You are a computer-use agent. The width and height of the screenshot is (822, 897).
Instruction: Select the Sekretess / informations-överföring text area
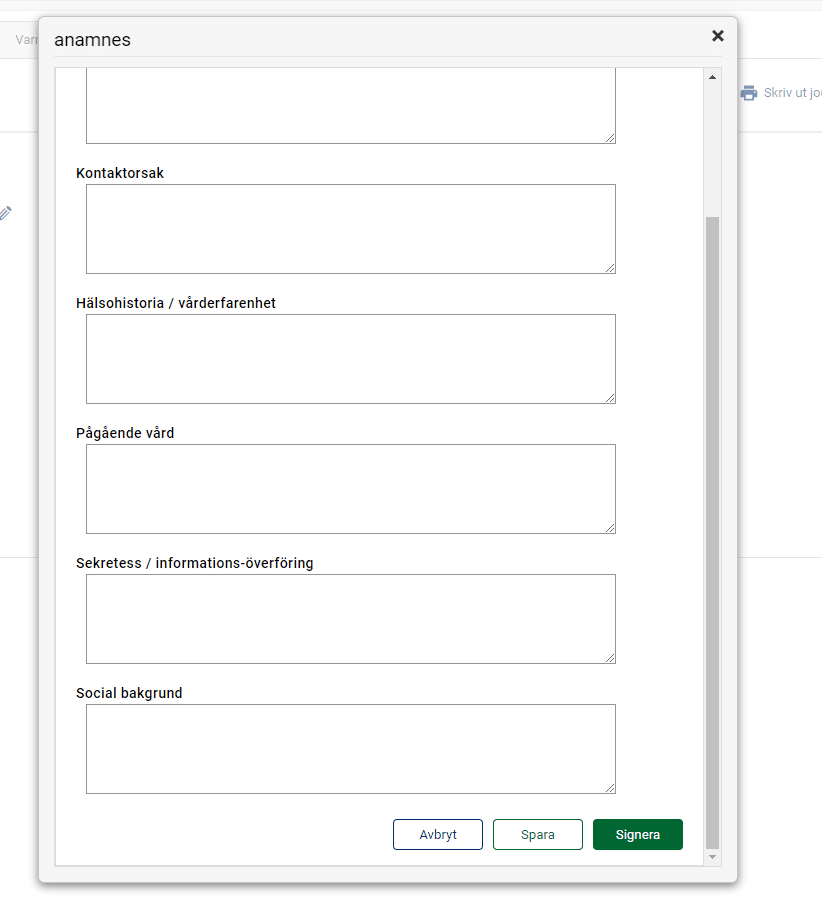tap(351, 619)
